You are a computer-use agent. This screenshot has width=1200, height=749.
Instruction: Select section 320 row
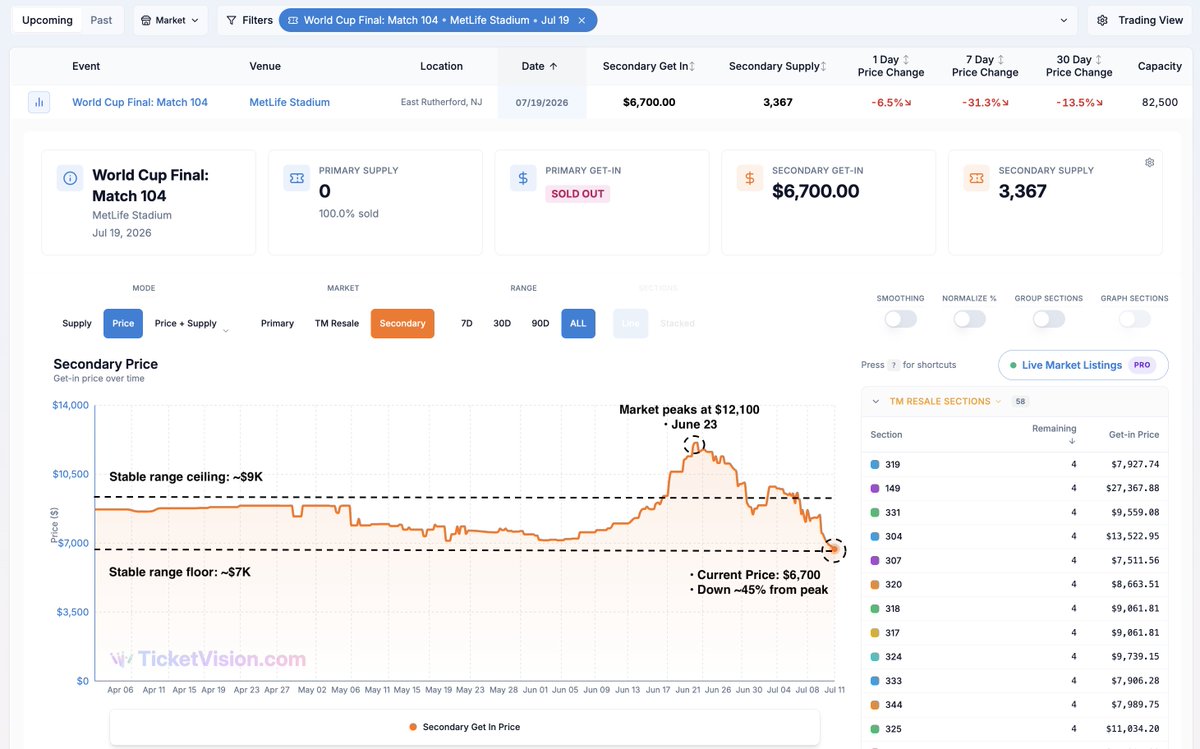(1015, 585)
